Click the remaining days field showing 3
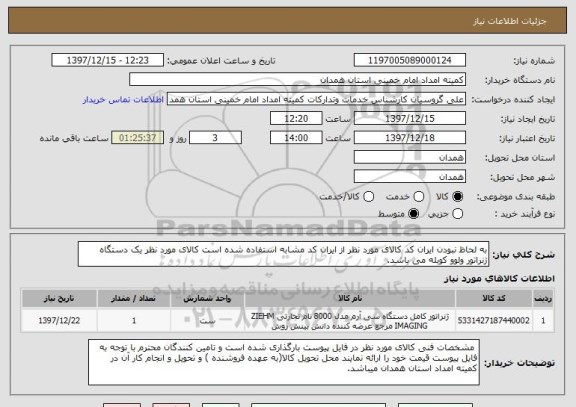This screenshot has height=407, width=576. 215,138
